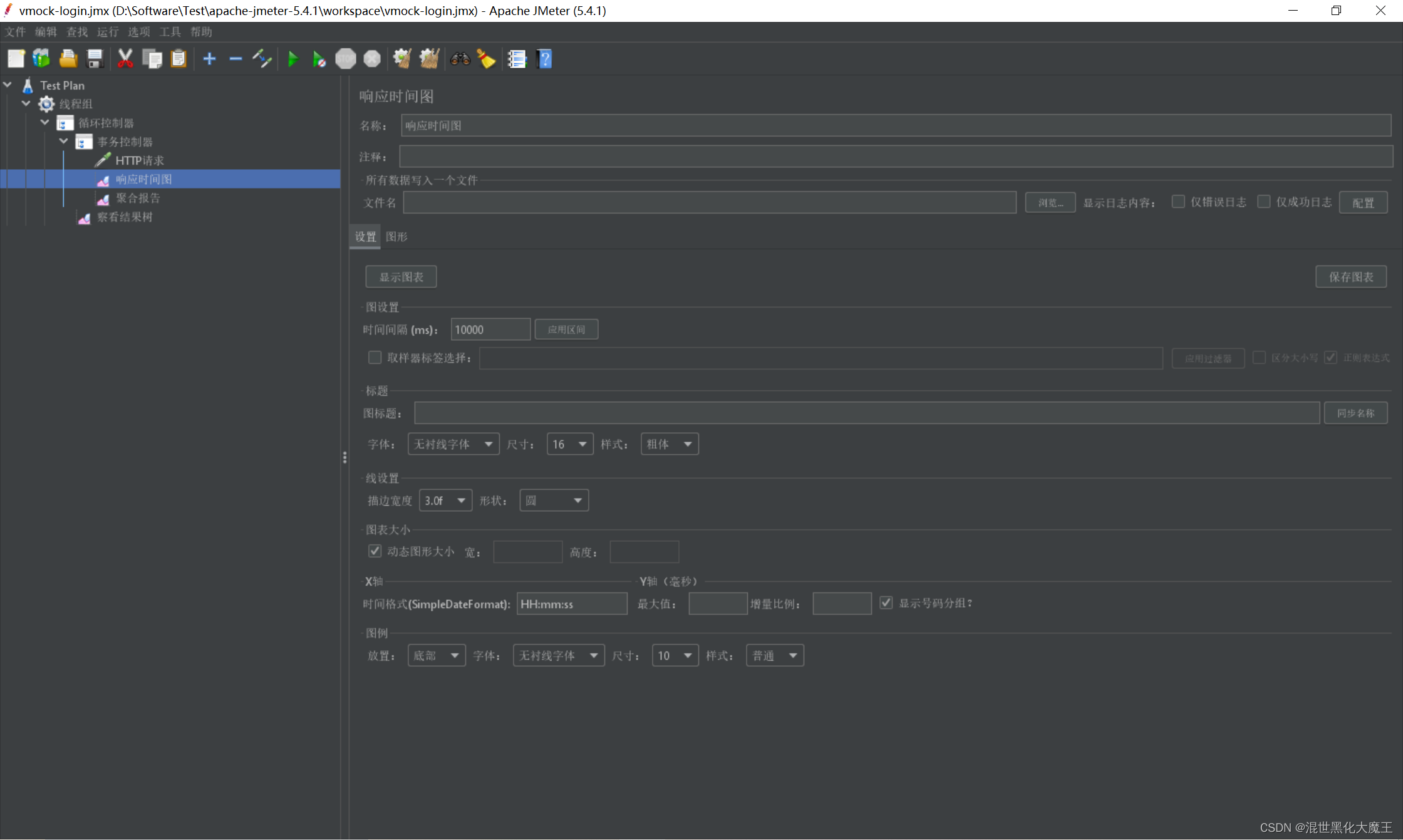Start the test with green play icon
This screenshot has height=840, width=1403.
293,59
